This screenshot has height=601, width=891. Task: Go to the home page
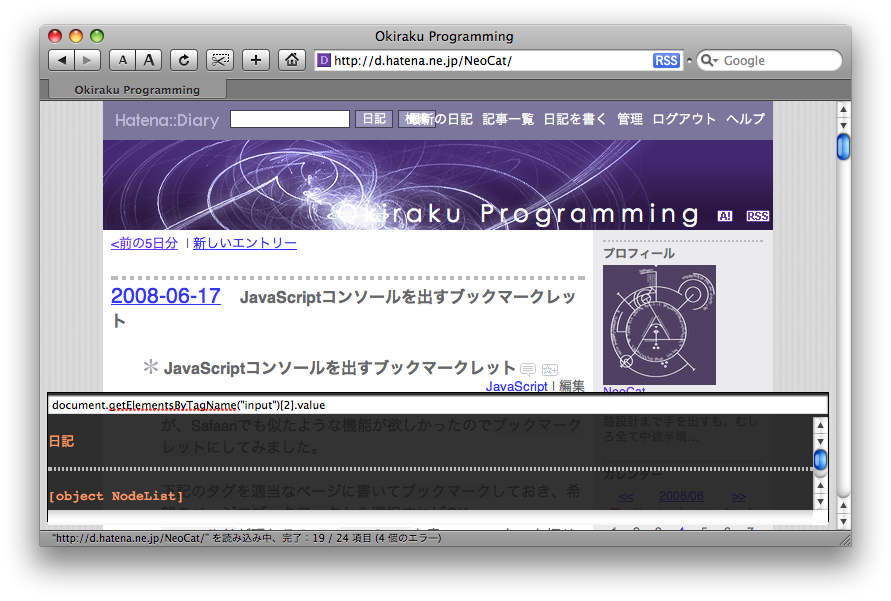[291, 60]
